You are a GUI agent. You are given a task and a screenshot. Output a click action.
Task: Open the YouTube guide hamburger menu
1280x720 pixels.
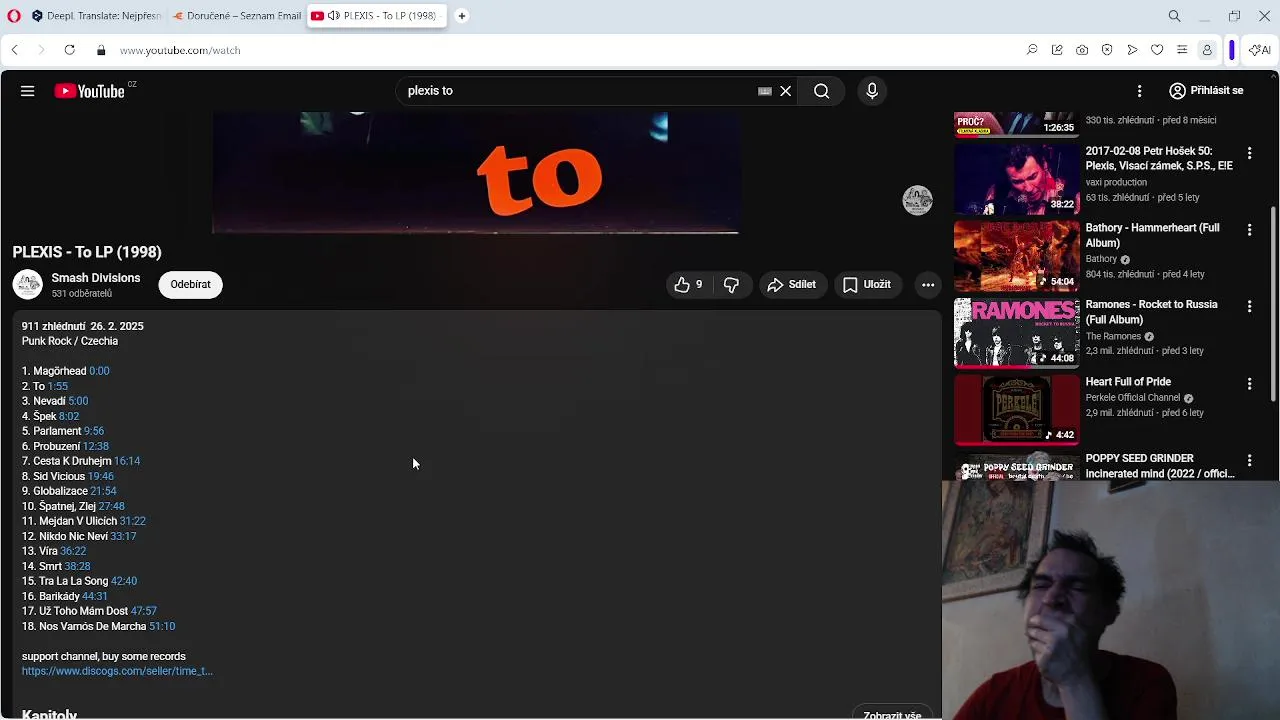point(27,91)
